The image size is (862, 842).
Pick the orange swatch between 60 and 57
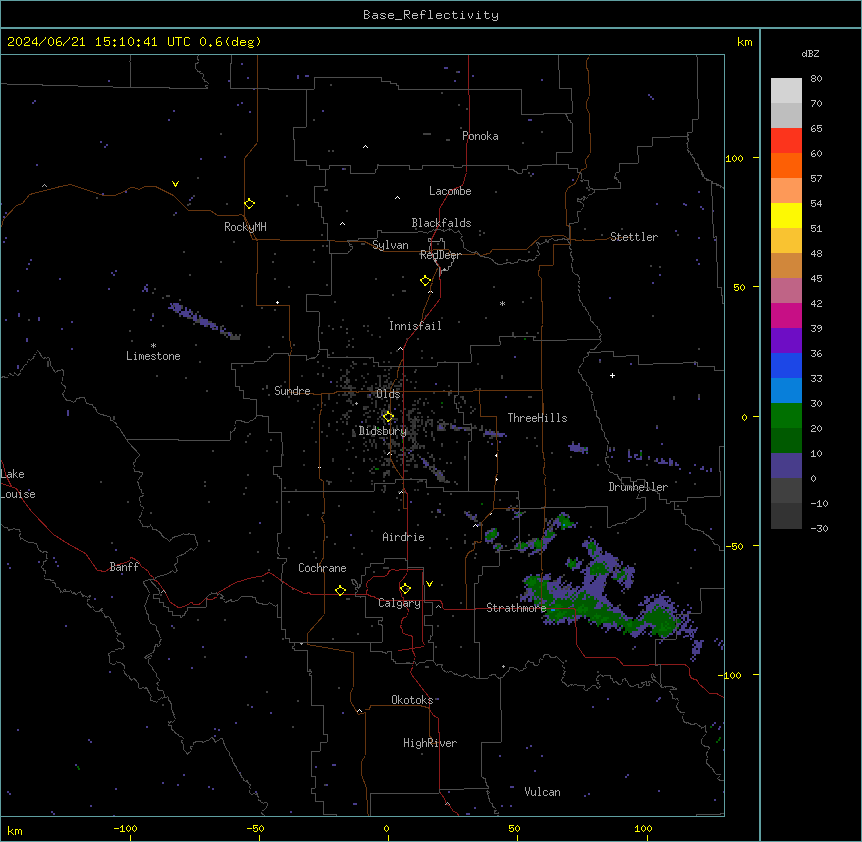(786, 165)
